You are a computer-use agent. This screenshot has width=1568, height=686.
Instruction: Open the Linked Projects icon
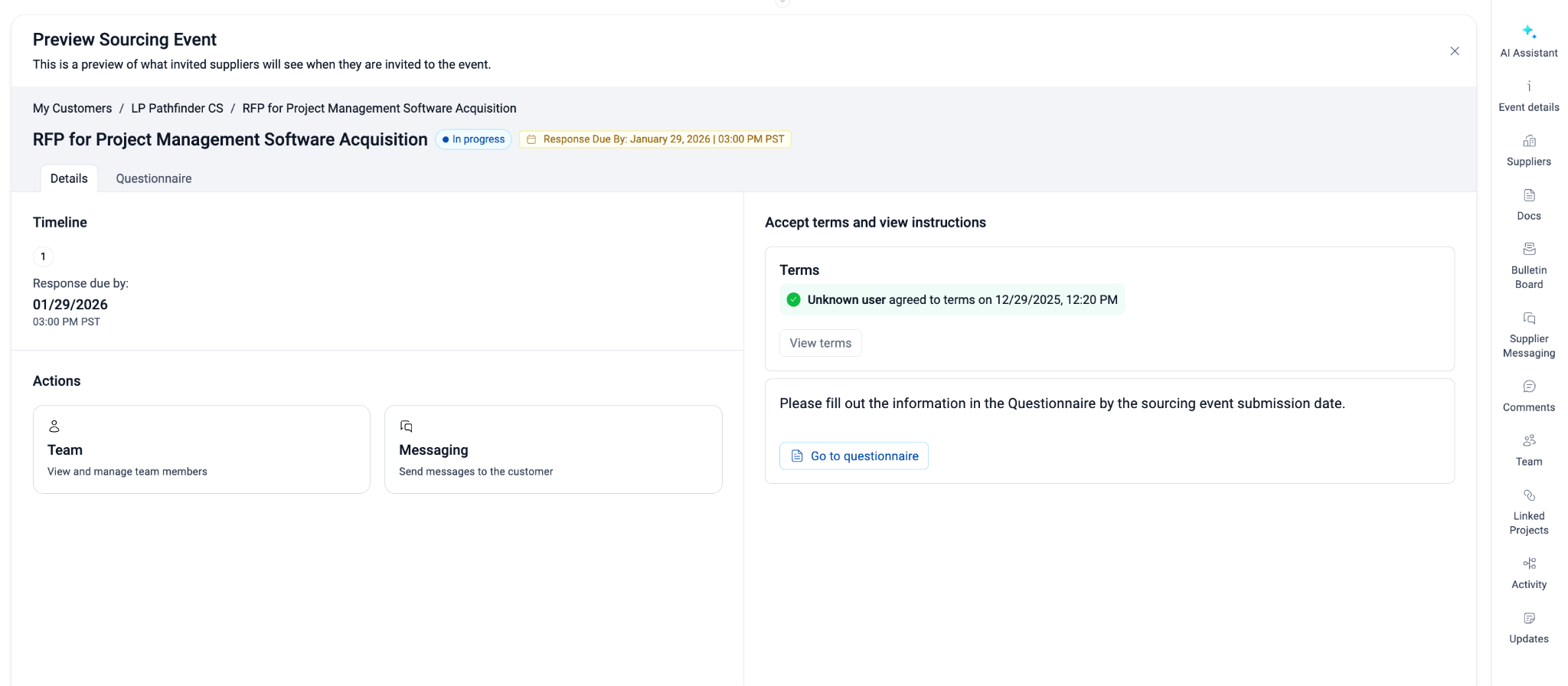click(1528, 495)
